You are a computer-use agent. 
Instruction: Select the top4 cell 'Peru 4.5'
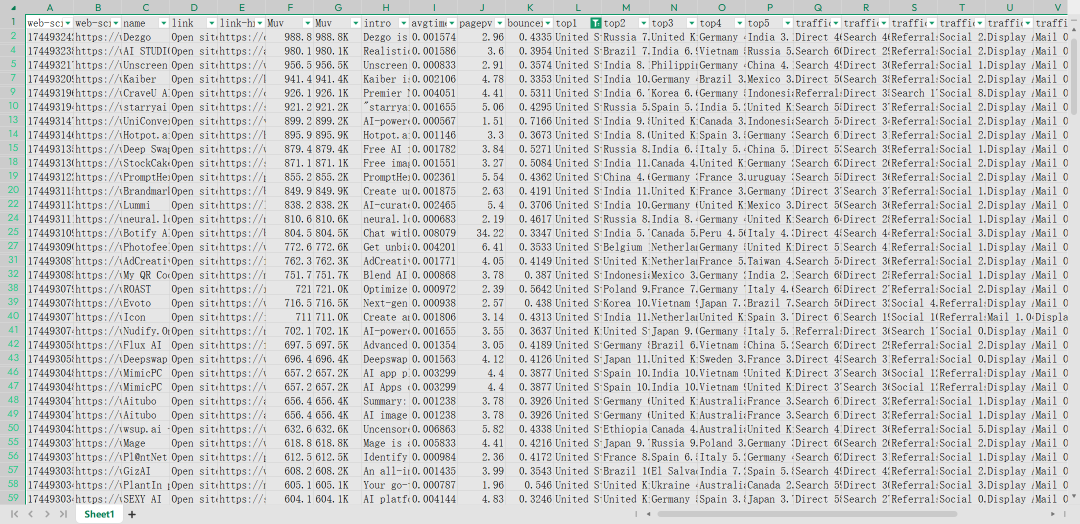coord(722,233)
